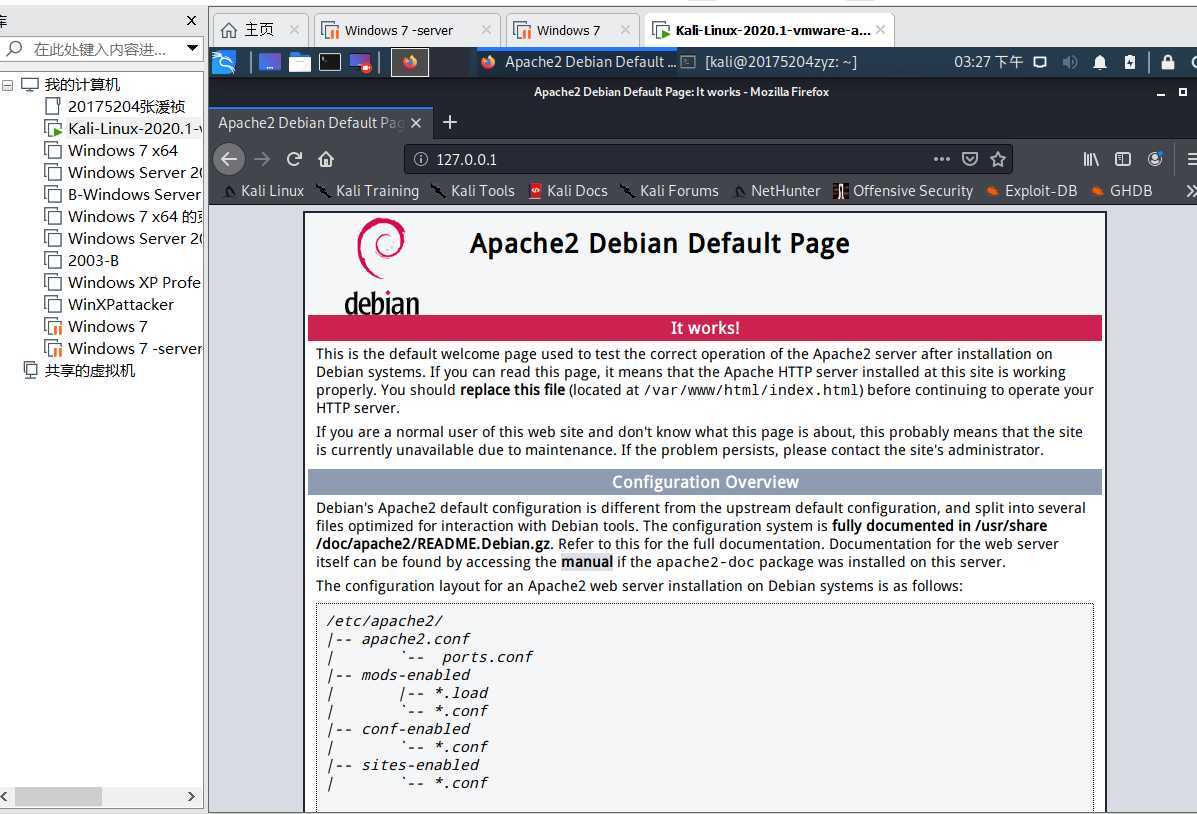Open library search dropdown arrow
1197x814 pixels.
pyautogui.click(x=192, y=48)
